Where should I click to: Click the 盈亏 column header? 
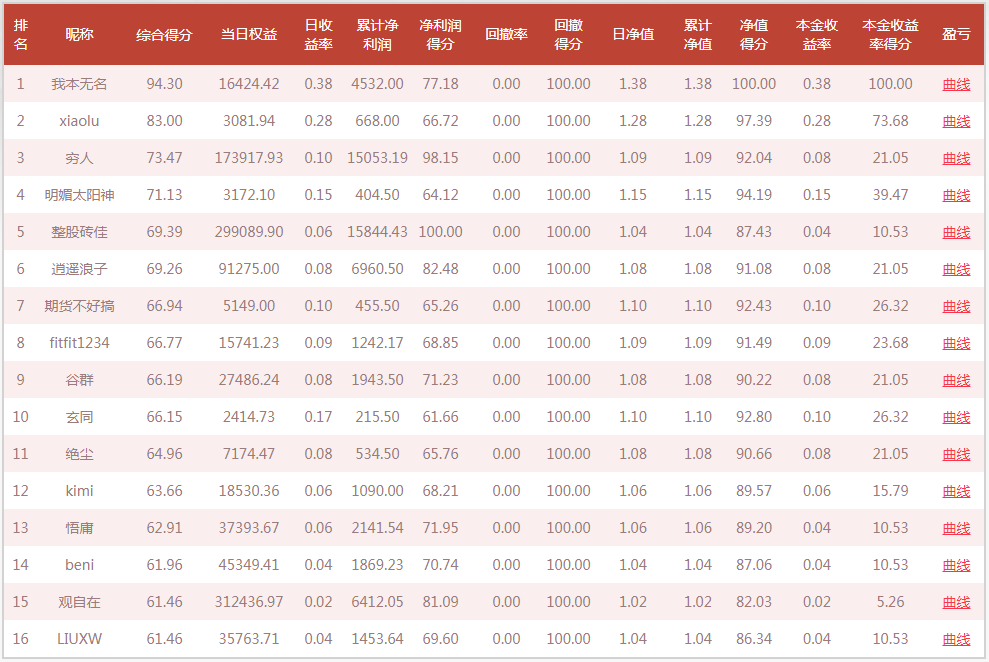tap(956, 35)
